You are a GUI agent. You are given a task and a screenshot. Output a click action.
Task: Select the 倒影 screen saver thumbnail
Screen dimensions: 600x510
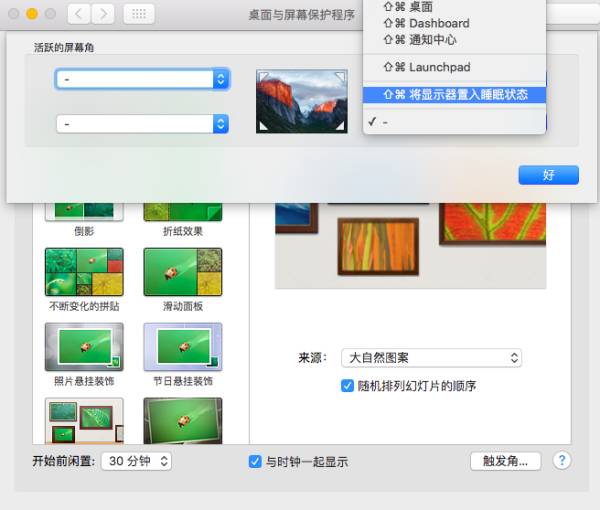click(84, 209)
